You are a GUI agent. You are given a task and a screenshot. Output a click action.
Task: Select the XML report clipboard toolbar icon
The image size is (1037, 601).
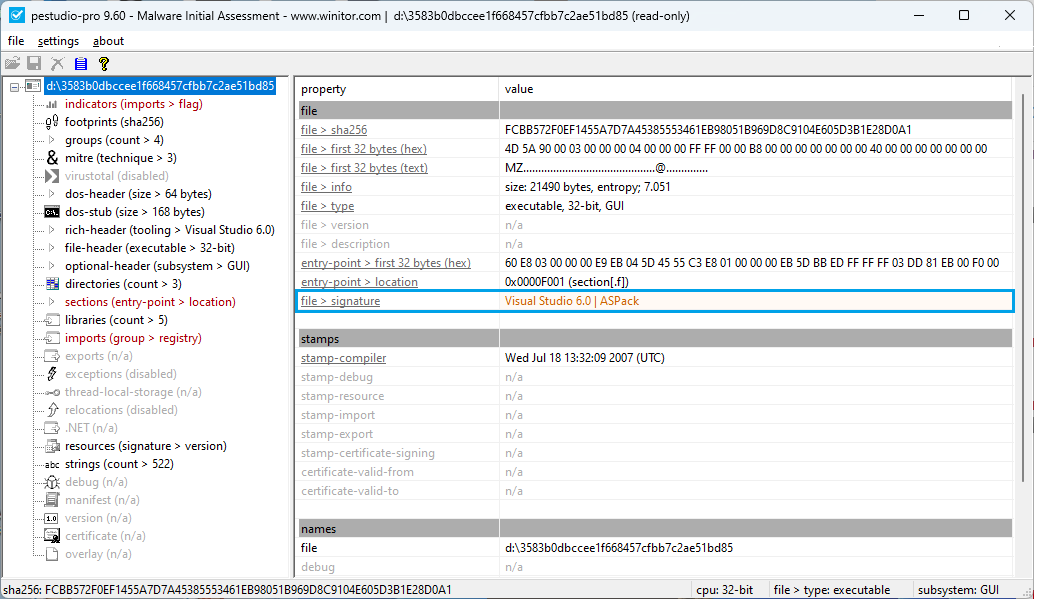pos(80,62)
